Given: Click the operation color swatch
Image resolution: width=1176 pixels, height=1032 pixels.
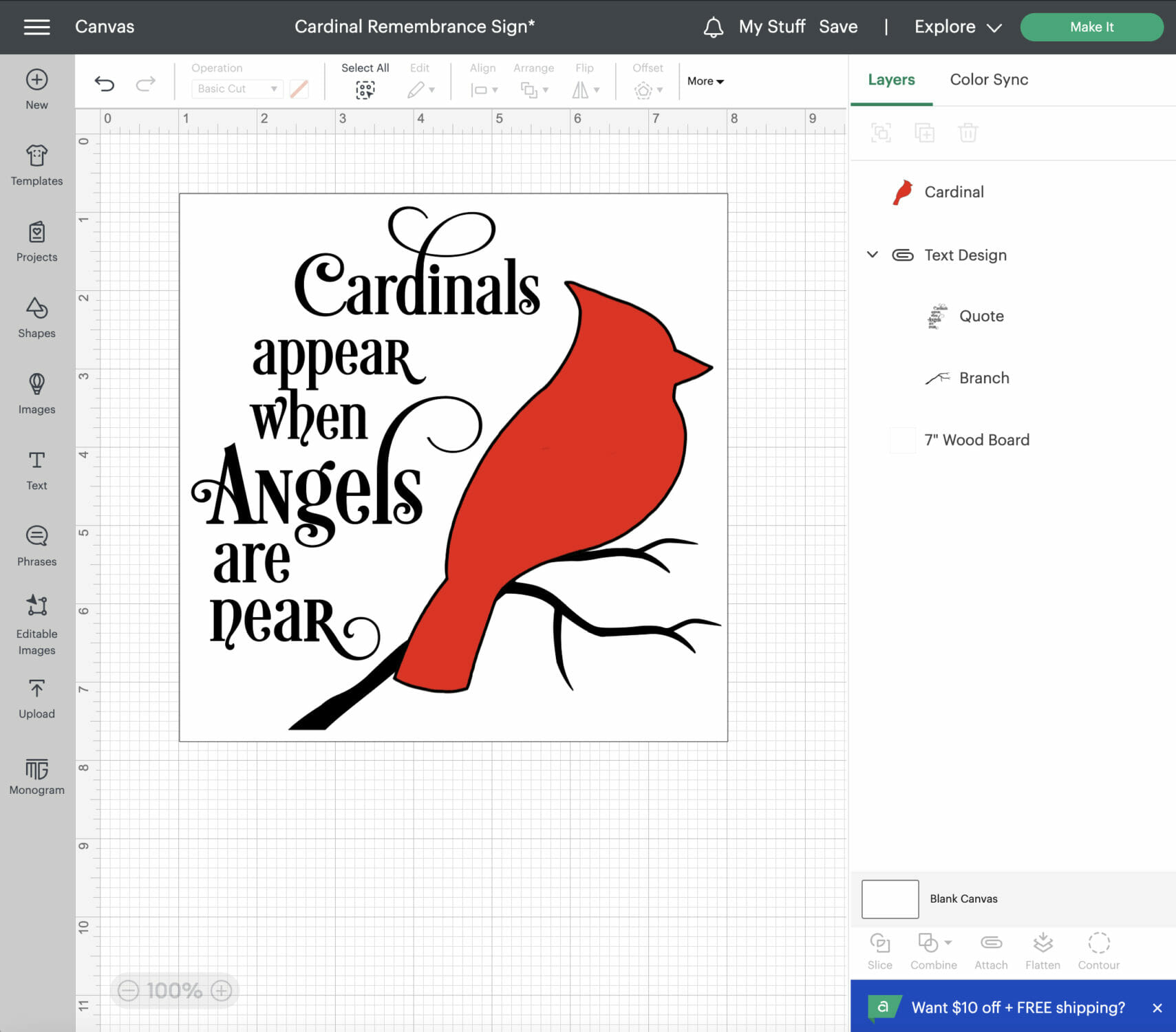Looking at the screenshot, I should 299,89.
